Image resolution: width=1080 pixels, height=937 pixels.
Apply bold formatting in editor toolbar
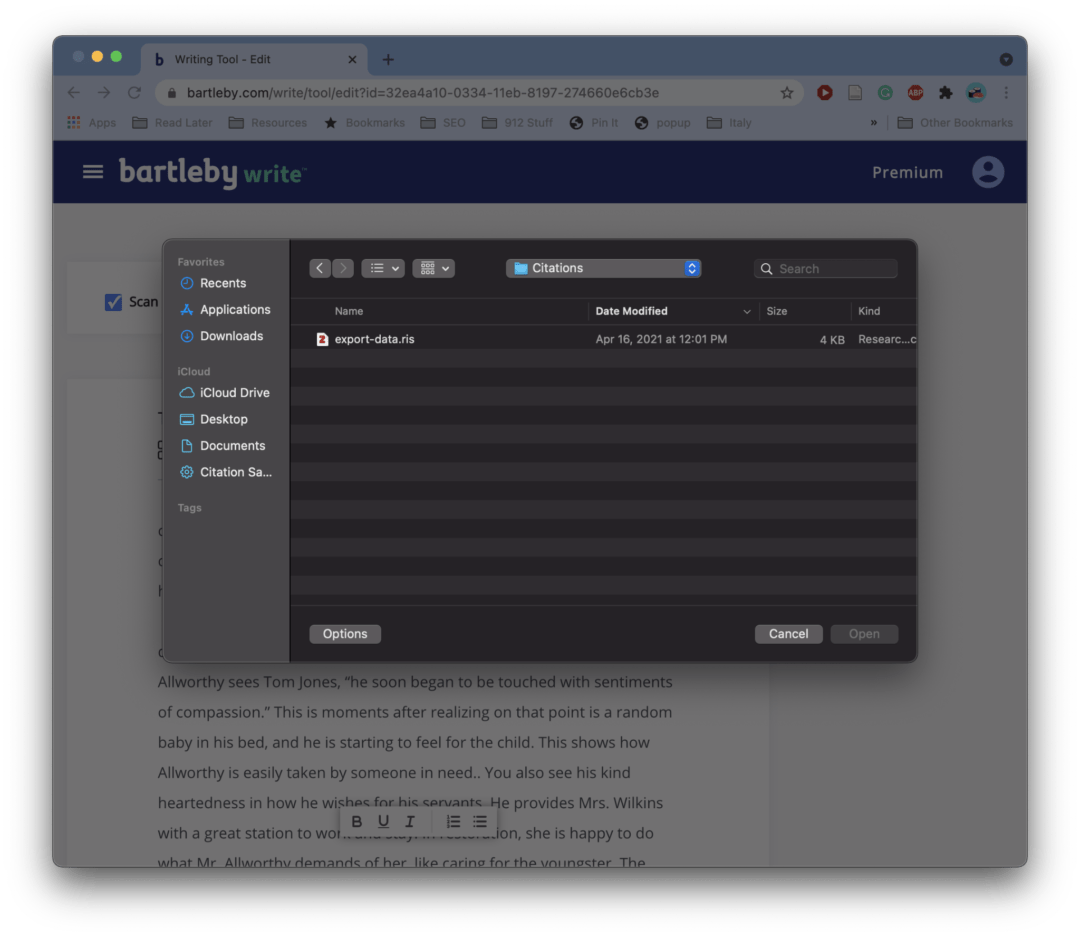357,821
